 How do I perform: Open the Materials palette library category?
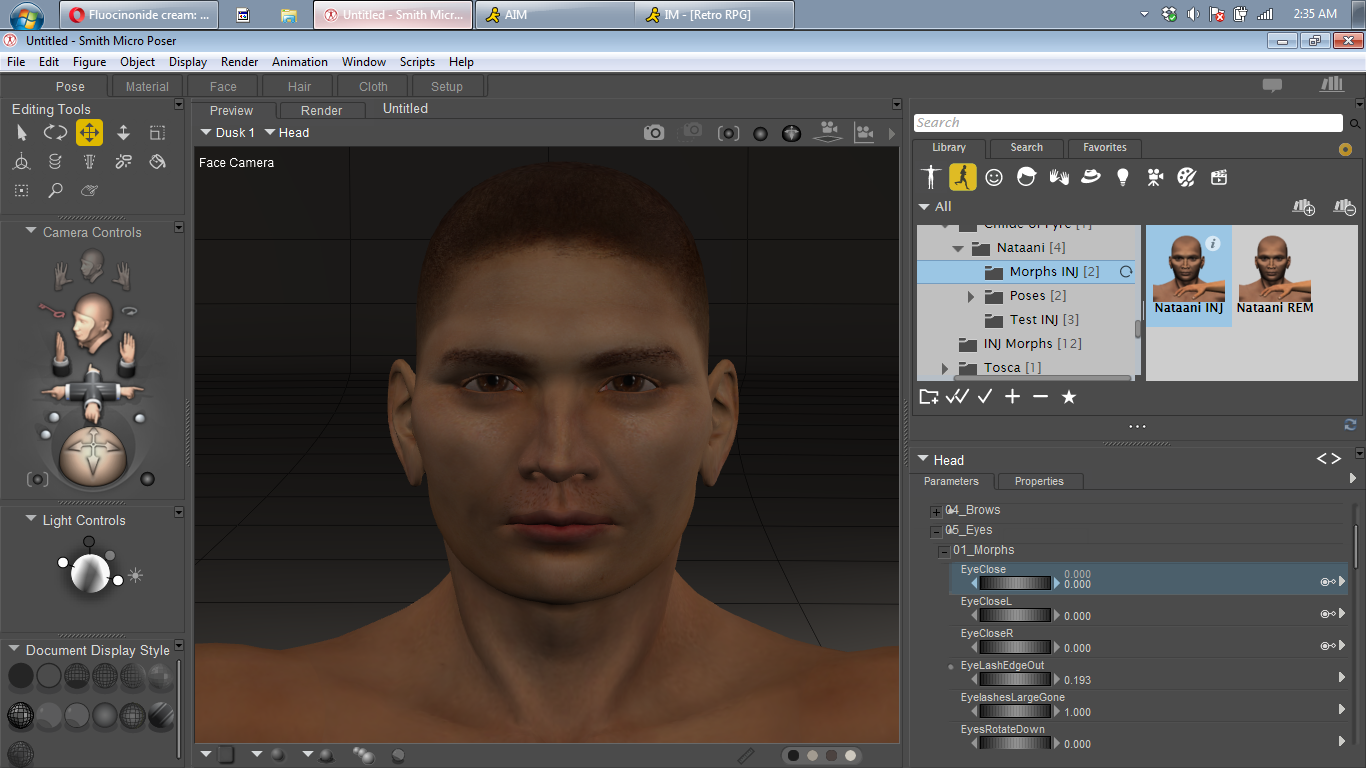coord(1187,177)
